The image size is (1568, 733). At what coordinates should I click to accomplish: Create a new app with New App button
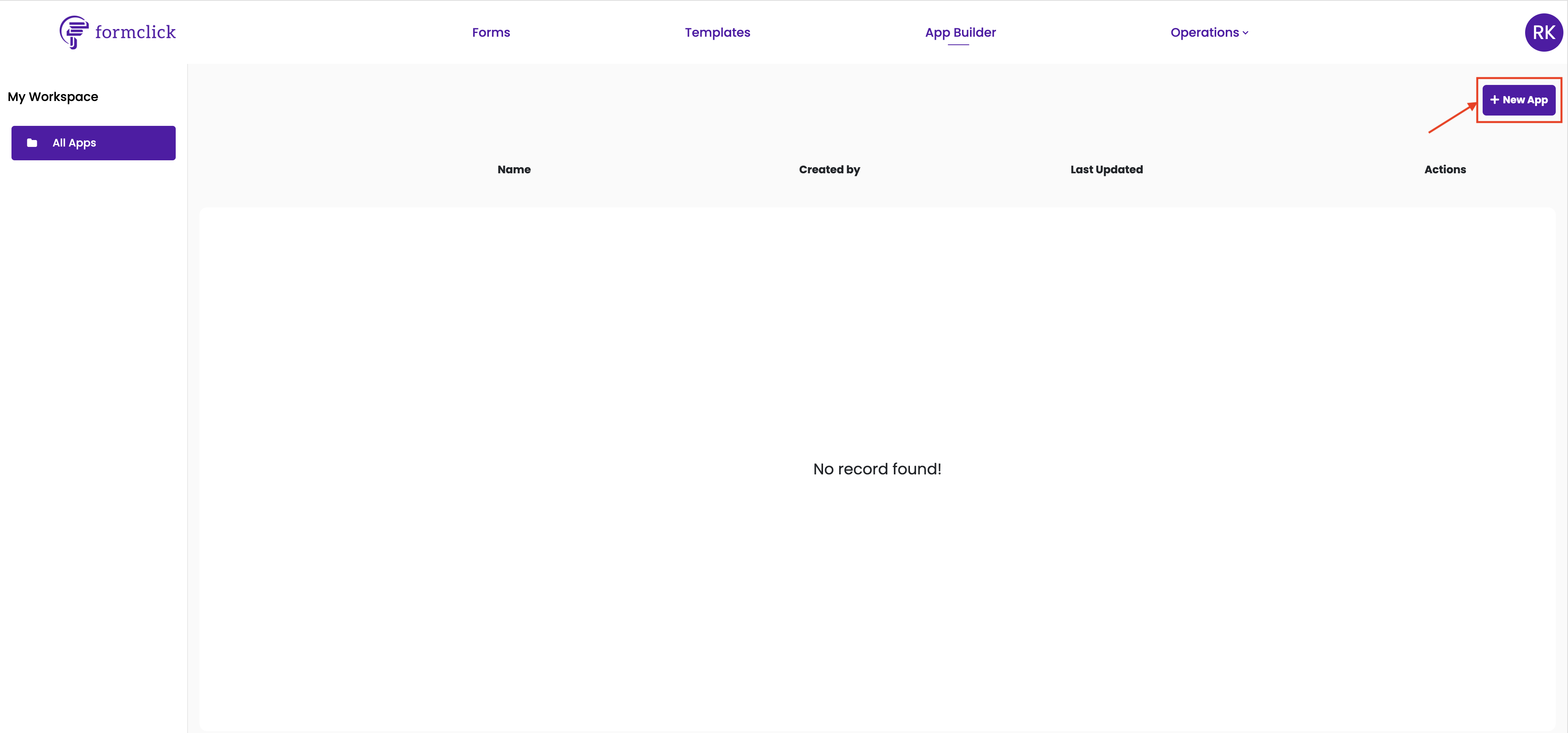tap(1518, 100)
